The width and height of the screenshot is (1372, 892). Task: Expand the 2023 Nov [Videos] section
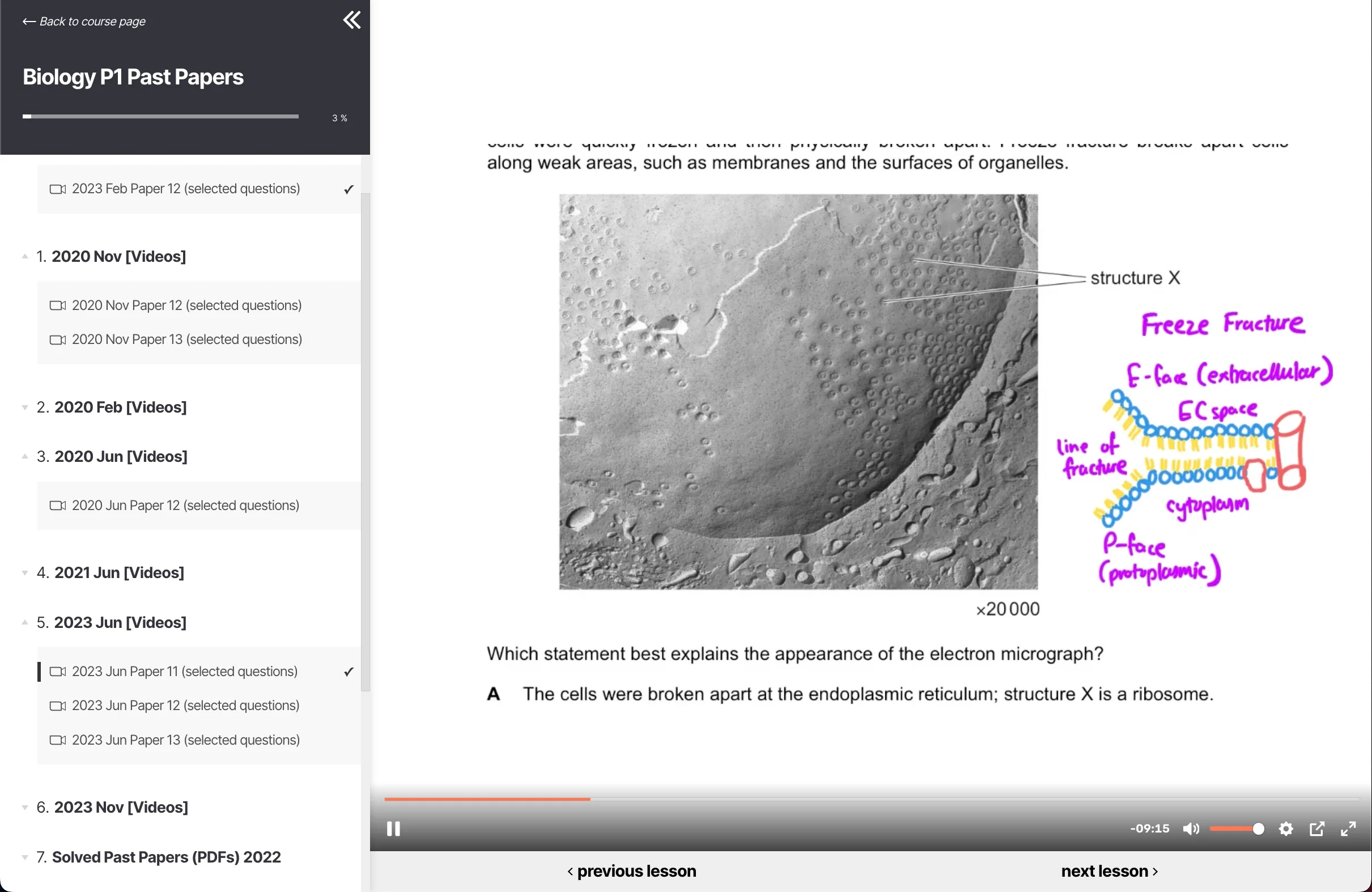click(x=121, y=807)
